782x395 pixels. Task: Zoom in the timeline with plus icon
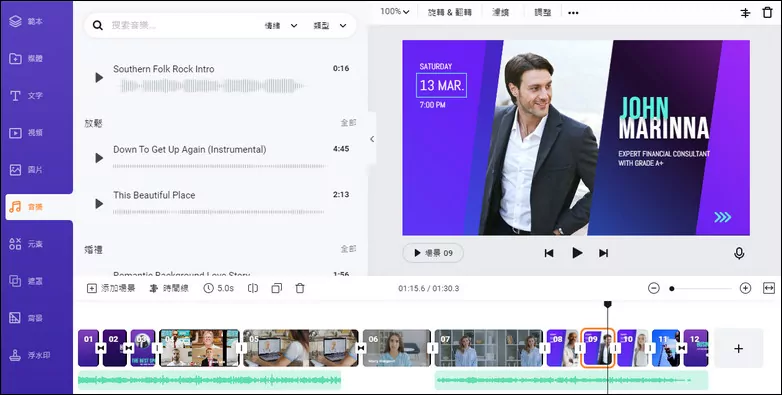pos(745,288)
